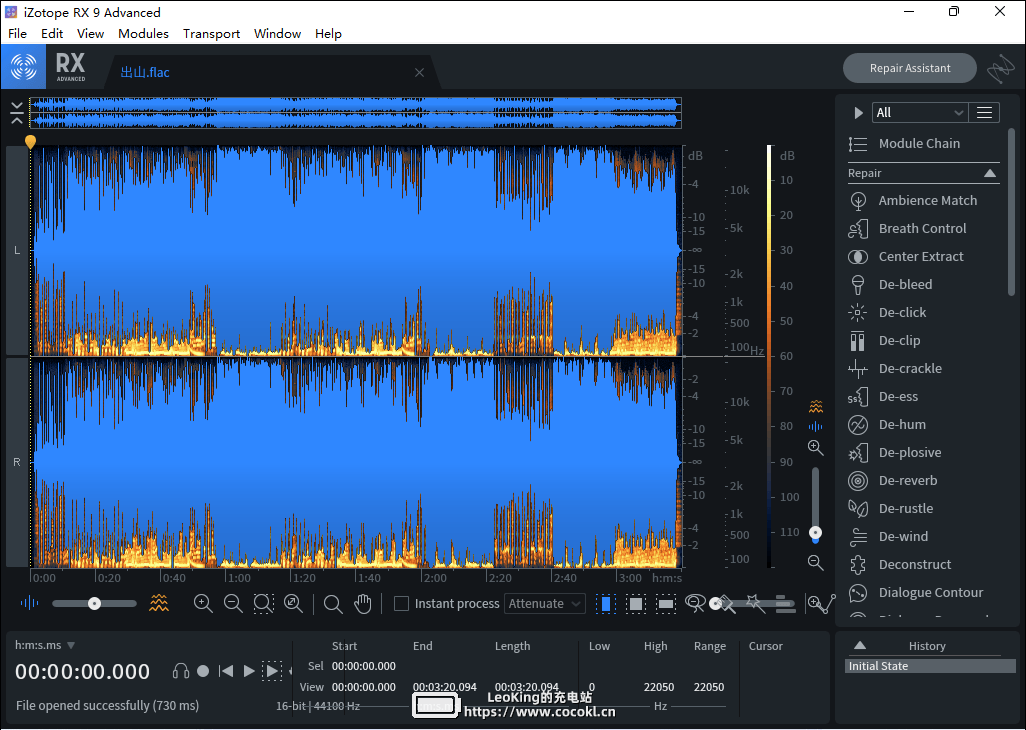This screenshot has height=730, width=1026.
Task: Open the De-plosive module
Action: 895,453
